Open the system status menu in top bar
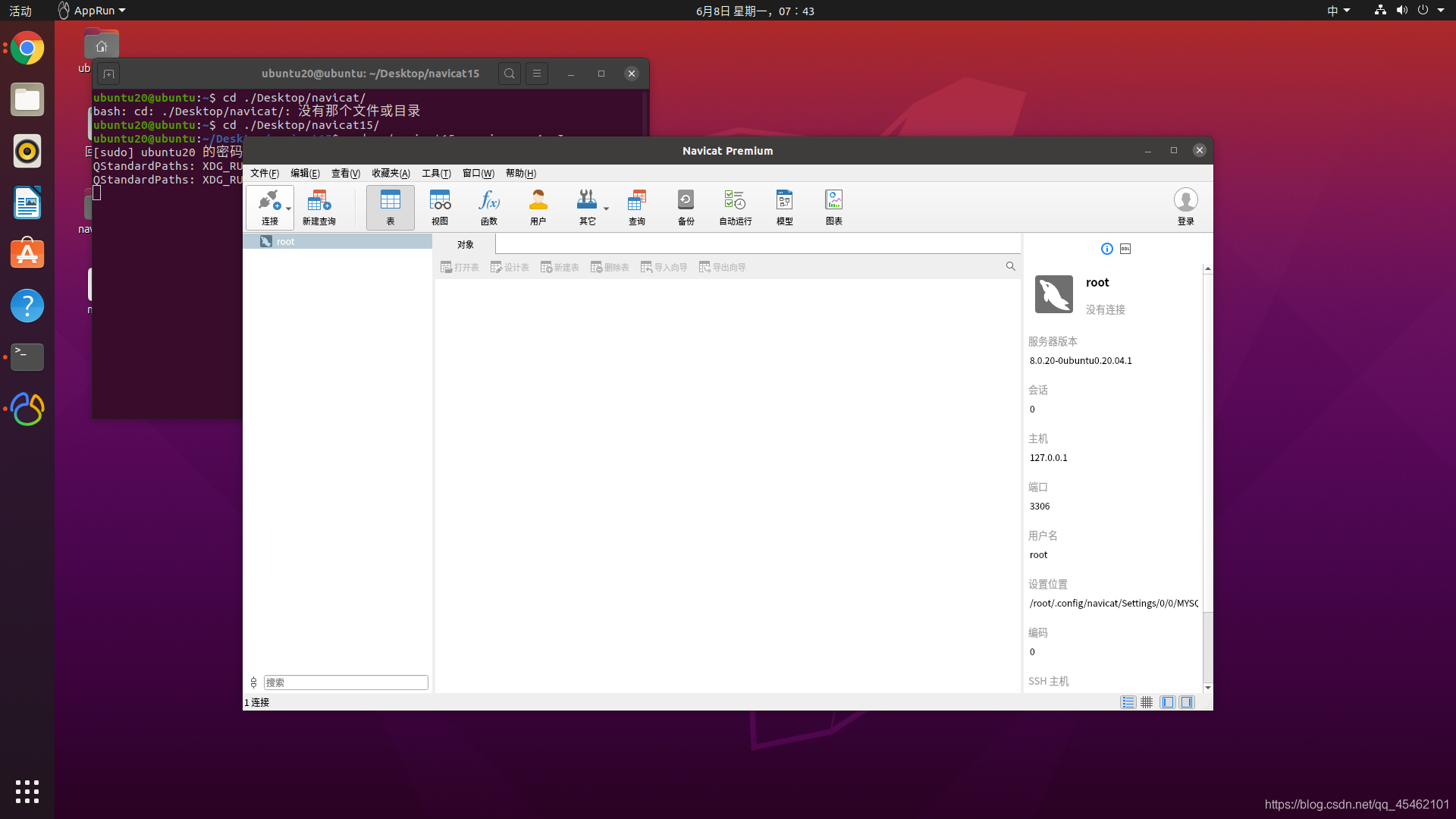1456x819 pixels. click(x=1410, y=11)
